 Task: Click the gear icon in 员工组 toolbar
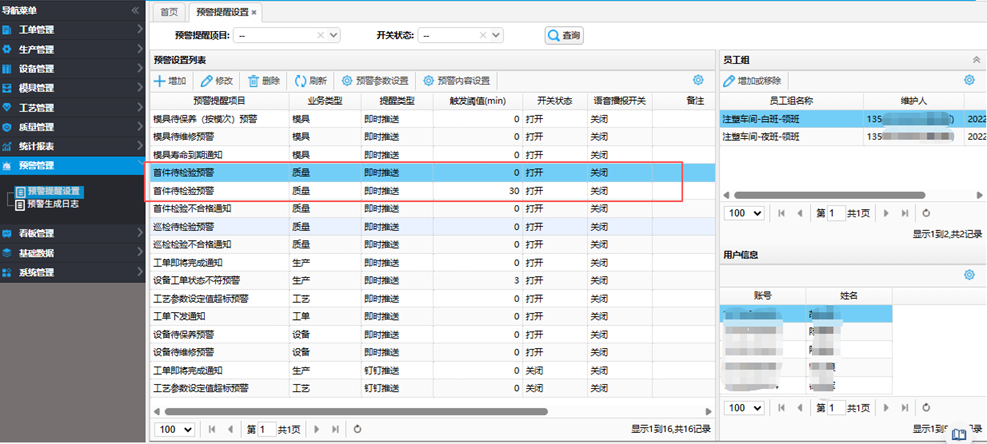[968, 80]
